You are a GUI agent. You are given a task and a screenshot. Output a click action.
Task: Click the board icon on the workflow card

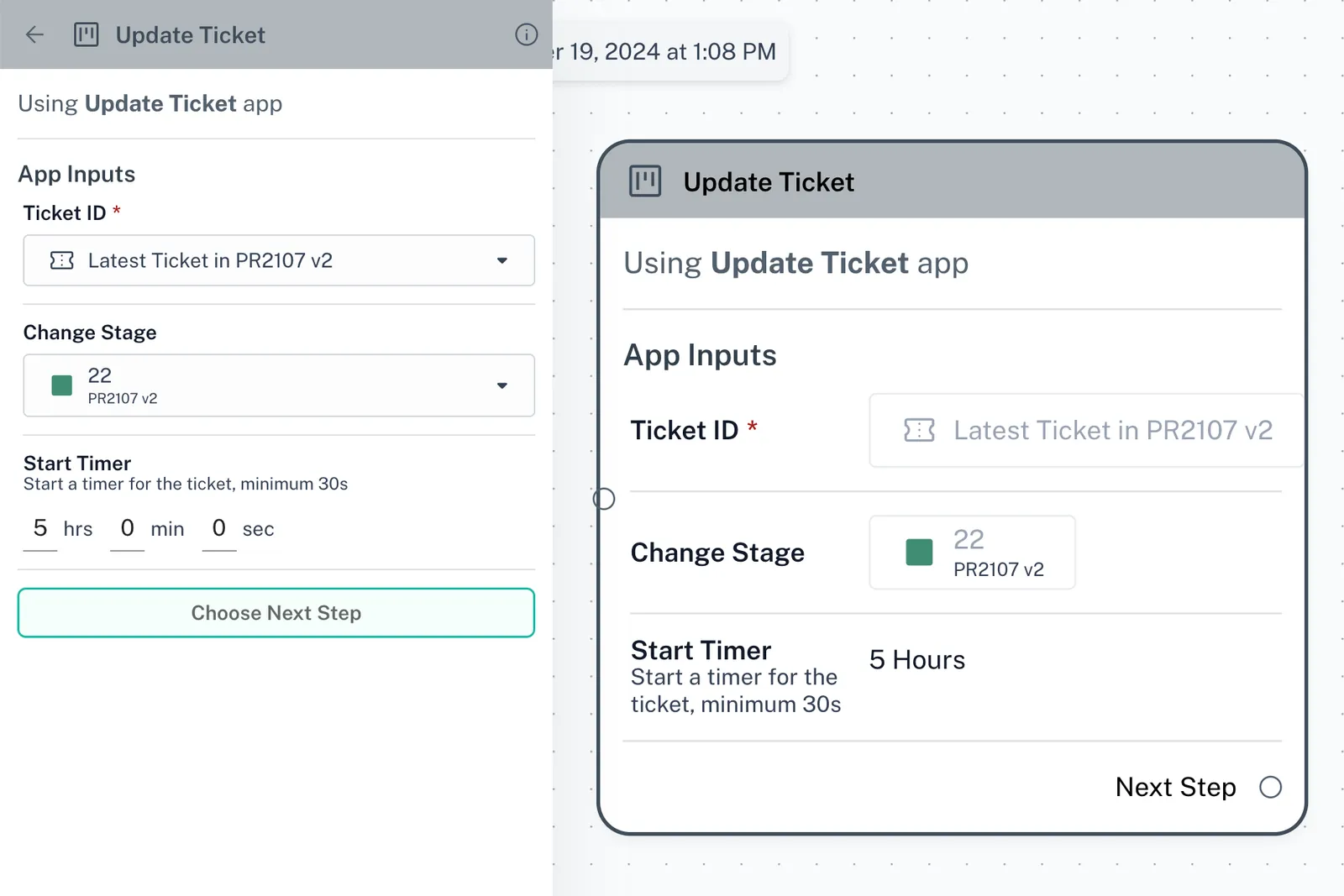(645, 181)
